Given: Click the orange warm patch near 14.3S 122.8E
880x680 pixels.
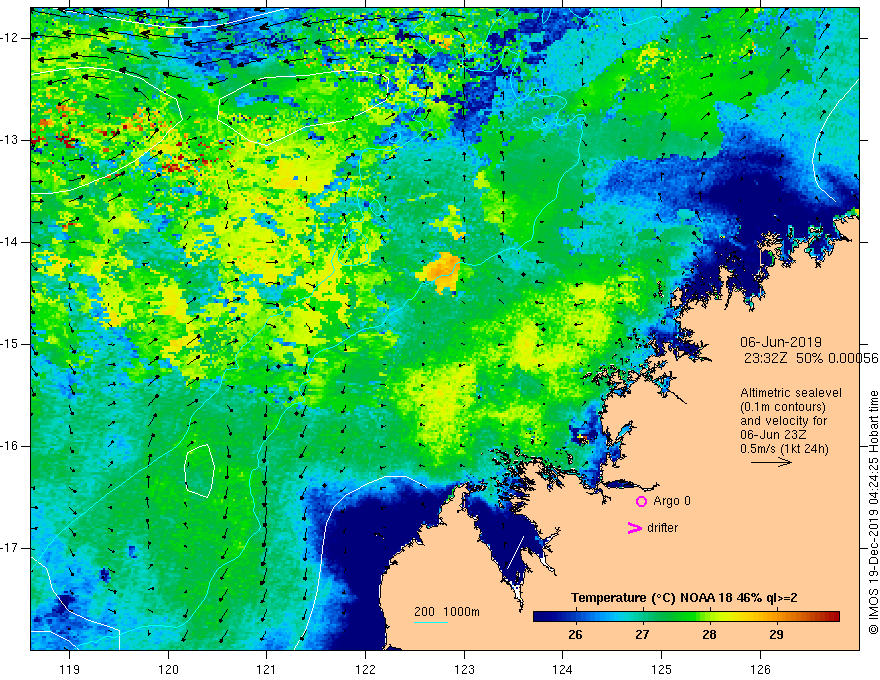Looking at the screenshot, I should click(441, 272).
